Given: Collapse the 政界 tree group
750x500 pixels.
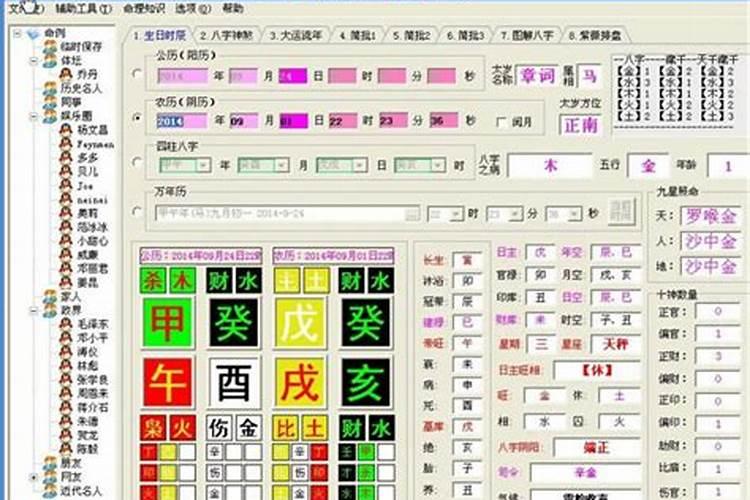Looking at the screenshot, I should tap(34, 310).
